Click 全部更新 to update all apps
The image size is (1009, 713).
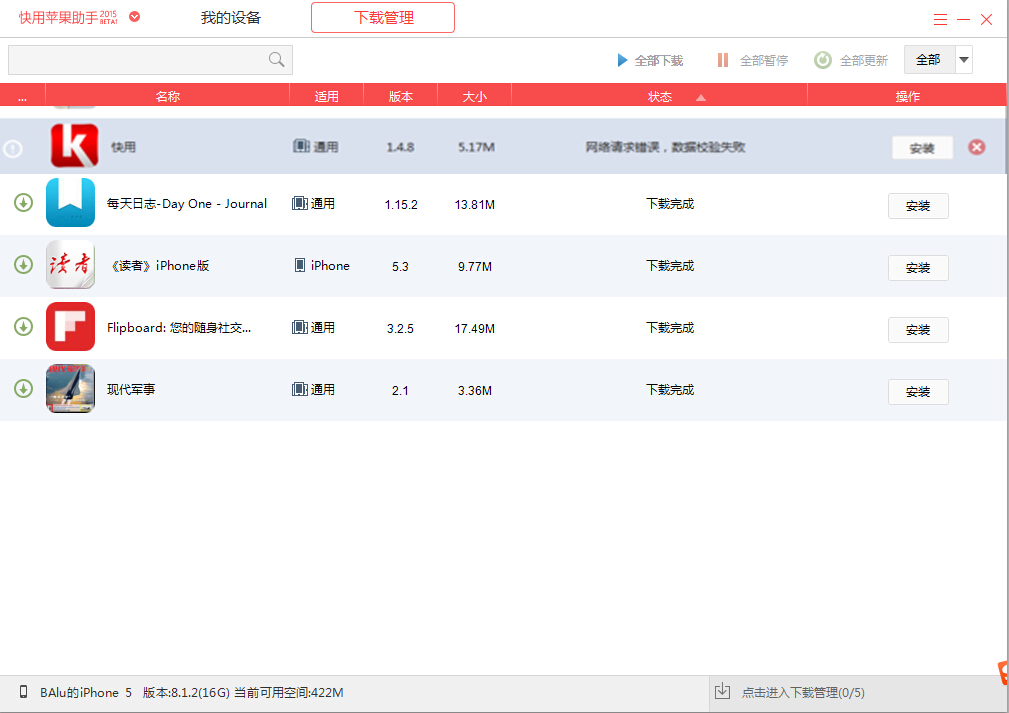tap(851, 60)
